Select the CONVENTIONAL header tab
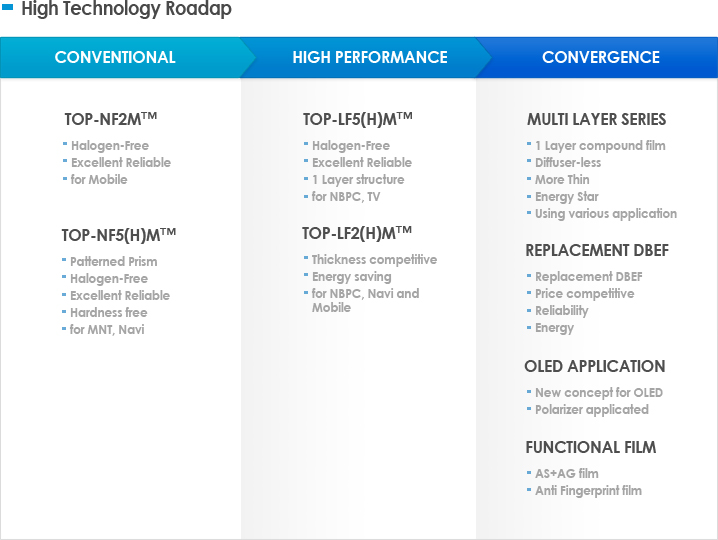The height and width of the screenshot is (540, 718). 120,57
